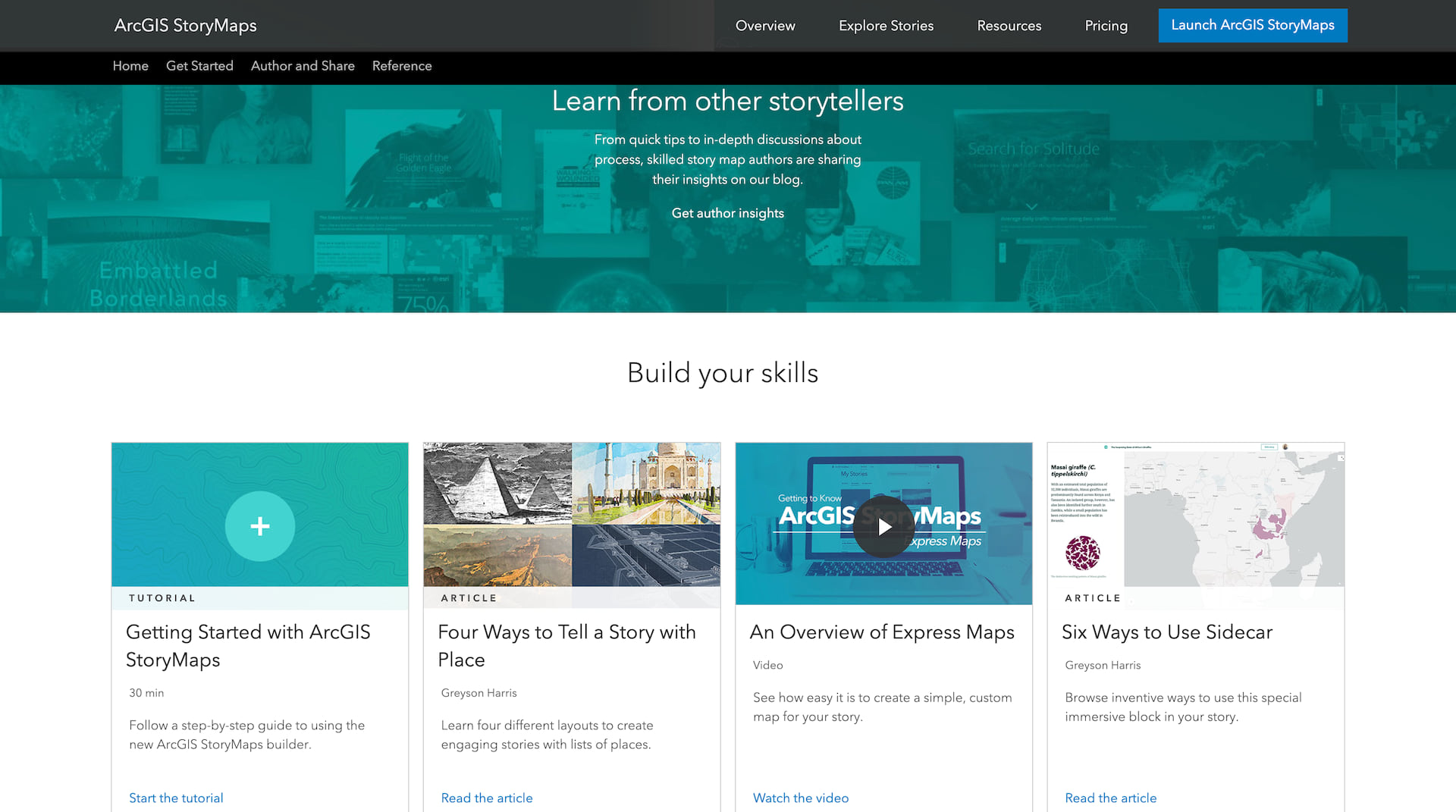Open Explore Stories

click(x=886, y=25)
